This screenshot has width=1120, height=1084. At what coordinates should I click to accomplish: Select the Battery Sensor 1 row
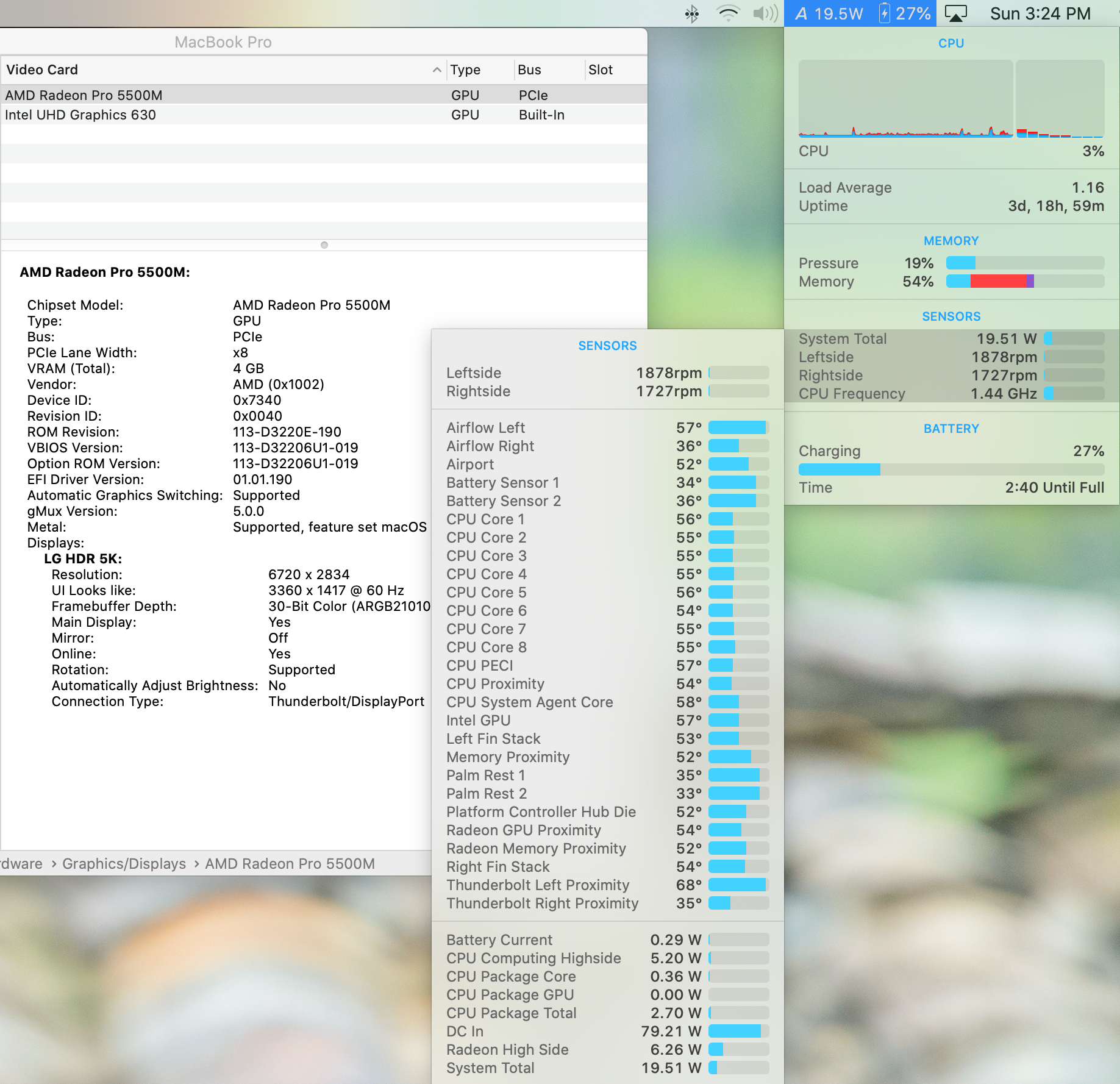coord(607,482)
